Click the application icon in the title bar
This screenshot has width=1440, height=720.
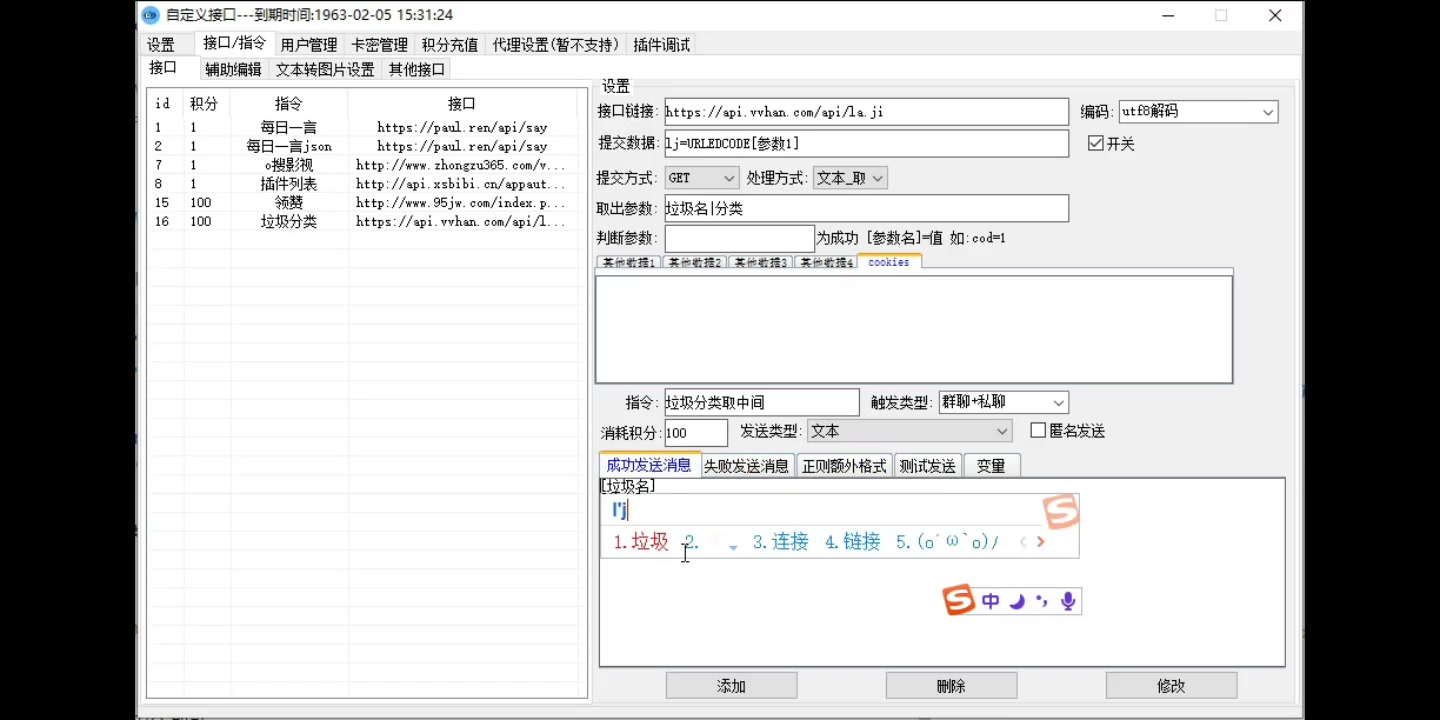click(151, 15)
